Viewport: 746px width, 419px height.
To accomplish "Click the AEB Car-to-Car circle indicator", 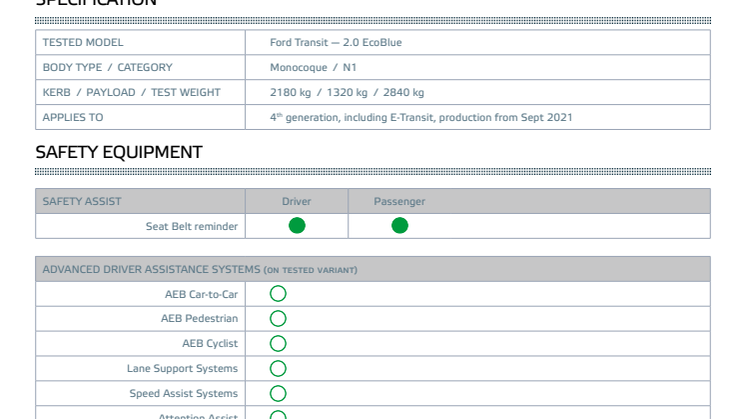I will click(278, 294).
